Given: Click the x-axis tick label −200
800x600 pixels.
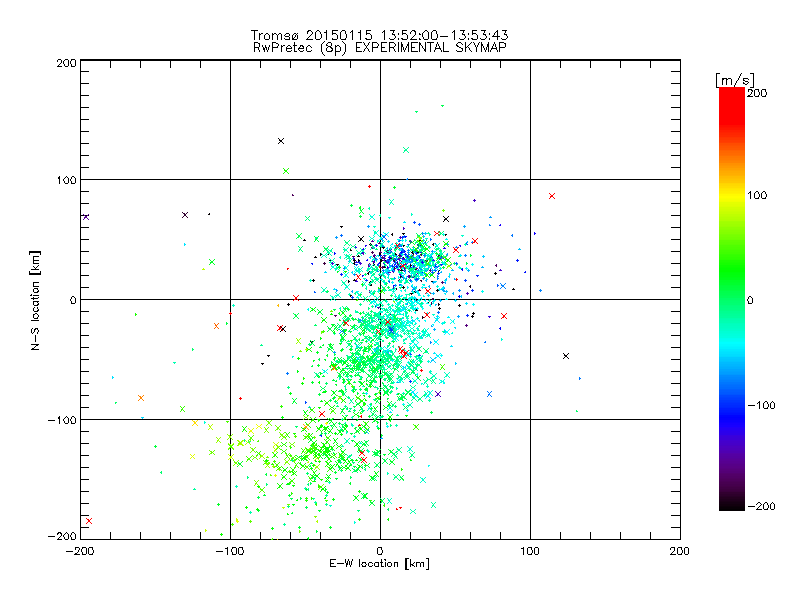Looking at the screenshot, I should (x=80, y=551).
